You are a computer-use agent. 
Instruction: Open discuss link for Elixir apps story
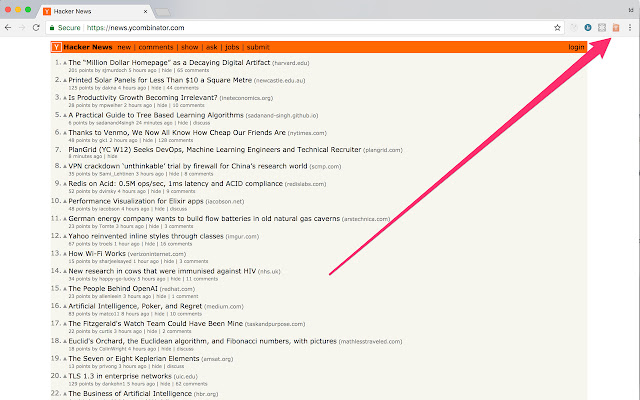[178, 209]
